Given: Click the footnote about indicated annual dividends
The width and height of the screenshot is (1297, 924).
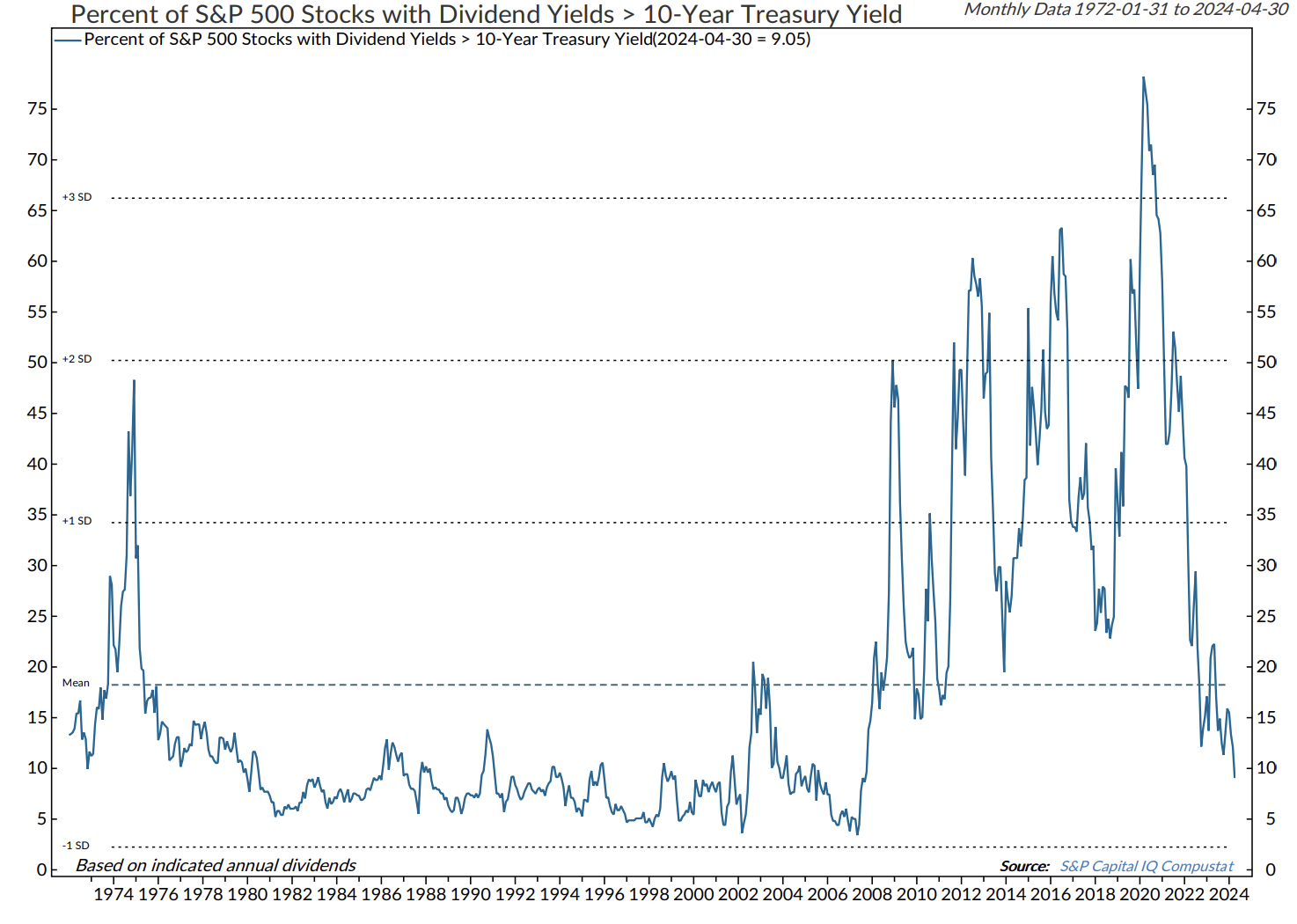Looking at the screenshot, I should tap(216, 865).
